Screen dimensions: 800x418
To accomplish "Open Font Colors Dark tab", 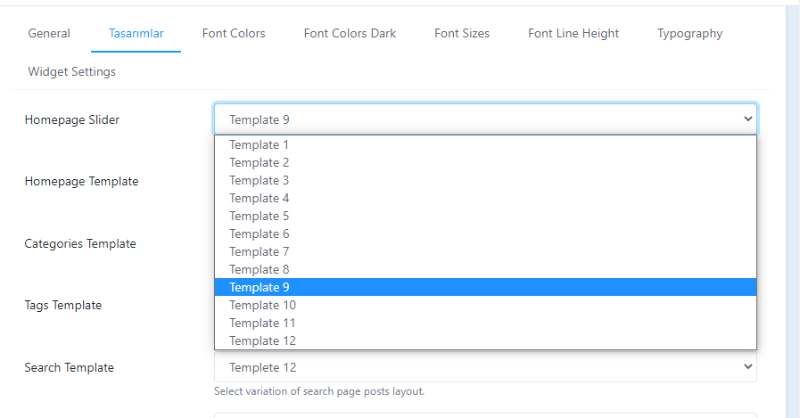I will [x=350, y=34].
